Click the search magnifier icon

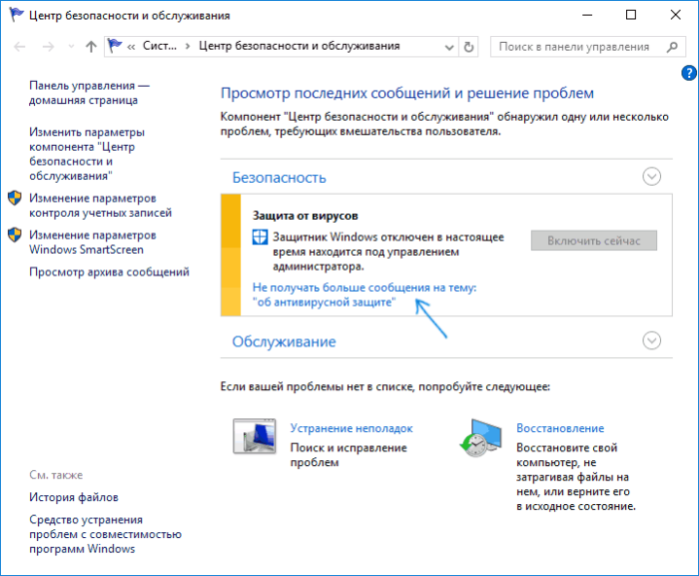coord(672,47)
